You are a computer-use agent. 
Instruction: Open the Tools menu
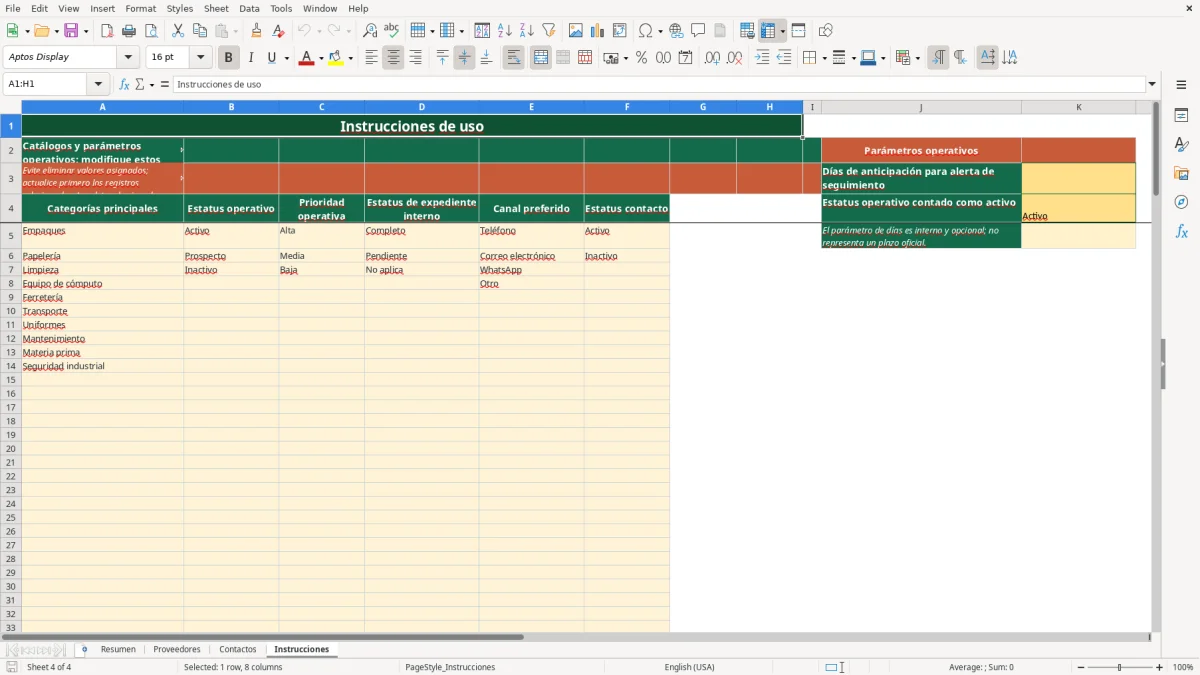click(x=281, y=8)
